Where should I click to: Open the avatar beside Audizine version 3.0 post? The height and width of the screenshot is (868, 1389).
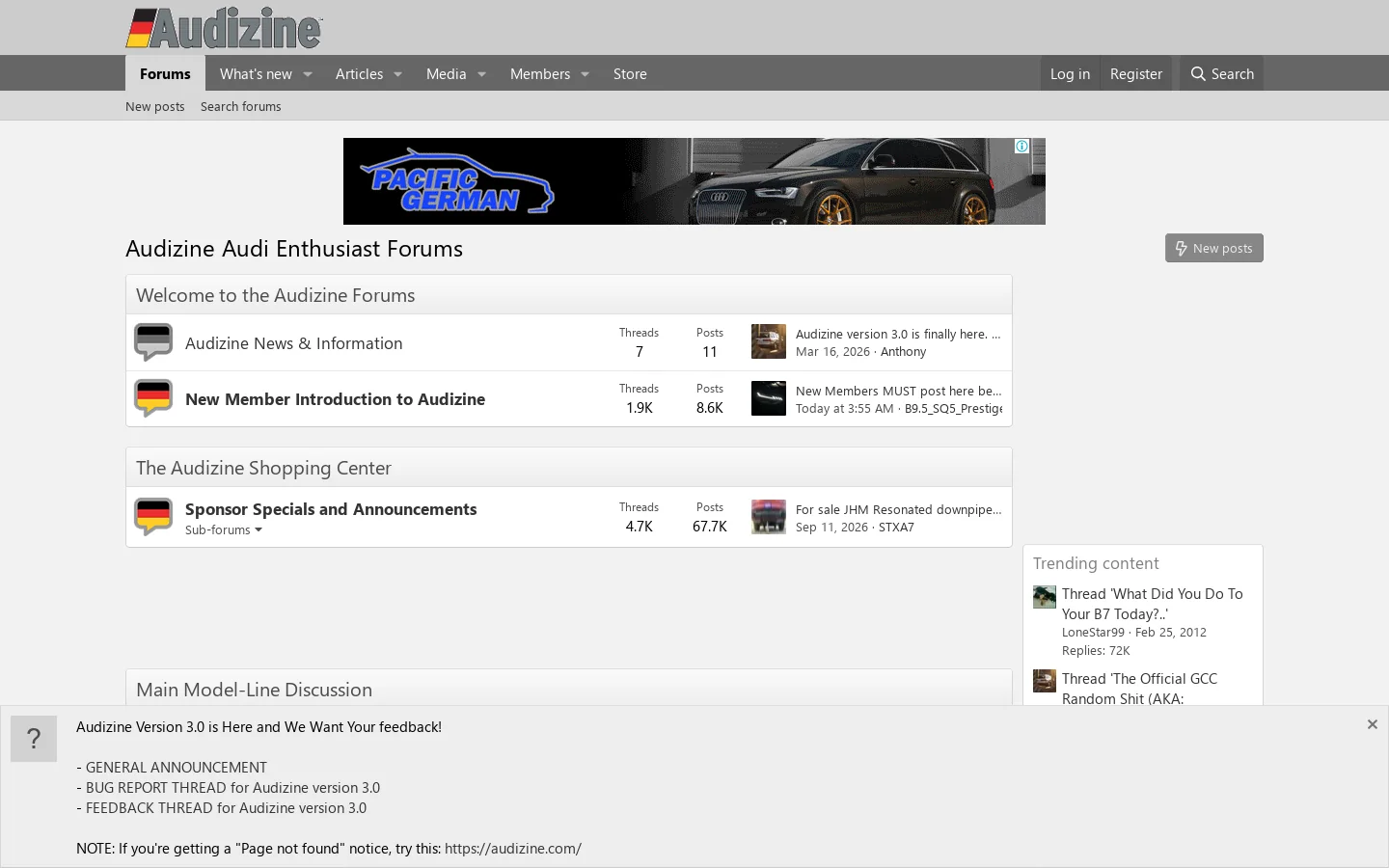[769, 341]
